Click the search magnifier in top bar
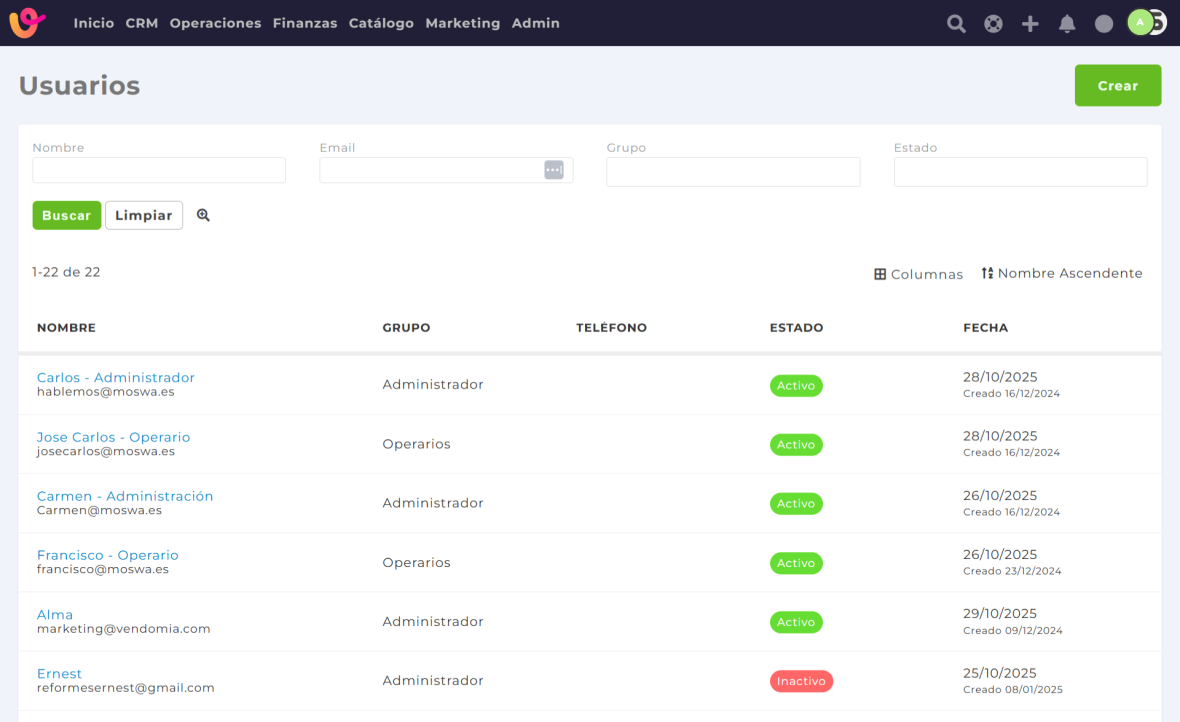1180x722 pixels. [x=956, y=24]
